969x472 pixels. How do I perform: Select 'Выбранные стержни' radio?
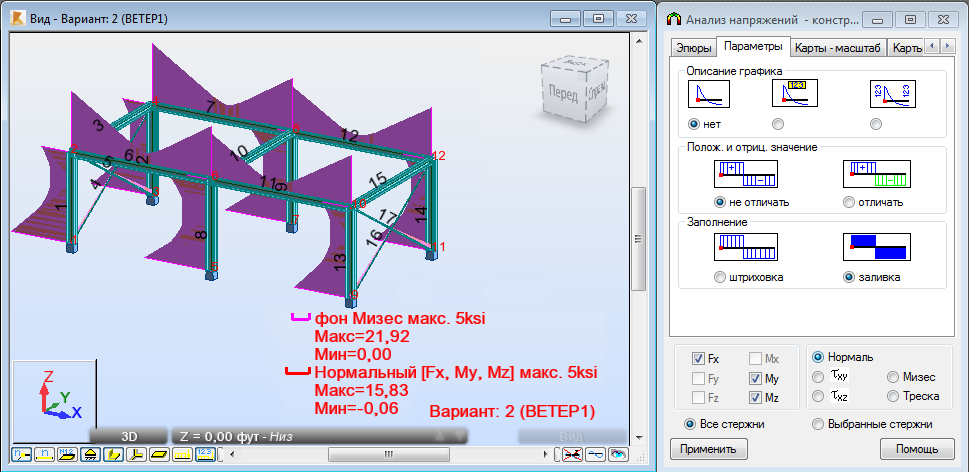tap(818, 424)
